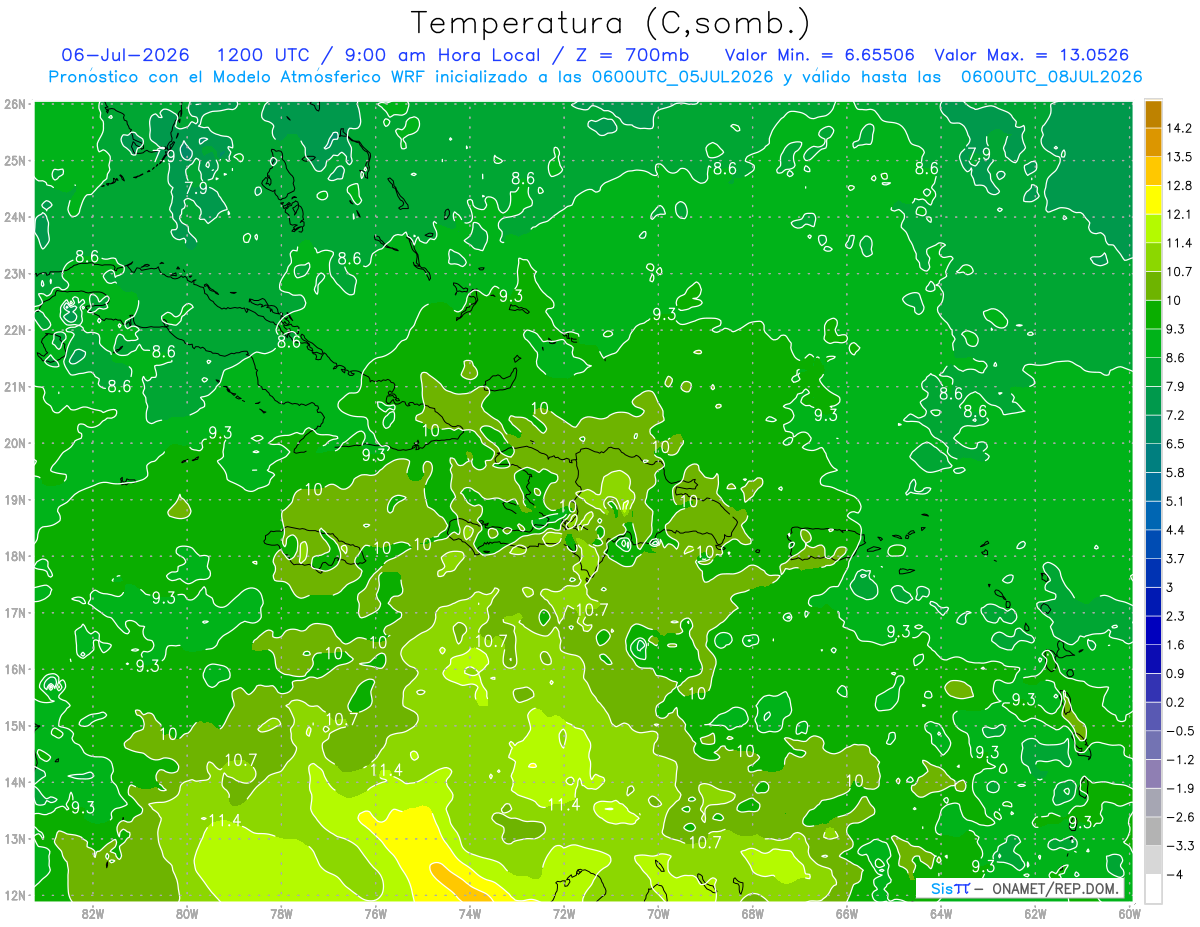Click the '17N' latitude axis label
The image size is (1200, 927).
pyautogui.click(x=14, y=613)
